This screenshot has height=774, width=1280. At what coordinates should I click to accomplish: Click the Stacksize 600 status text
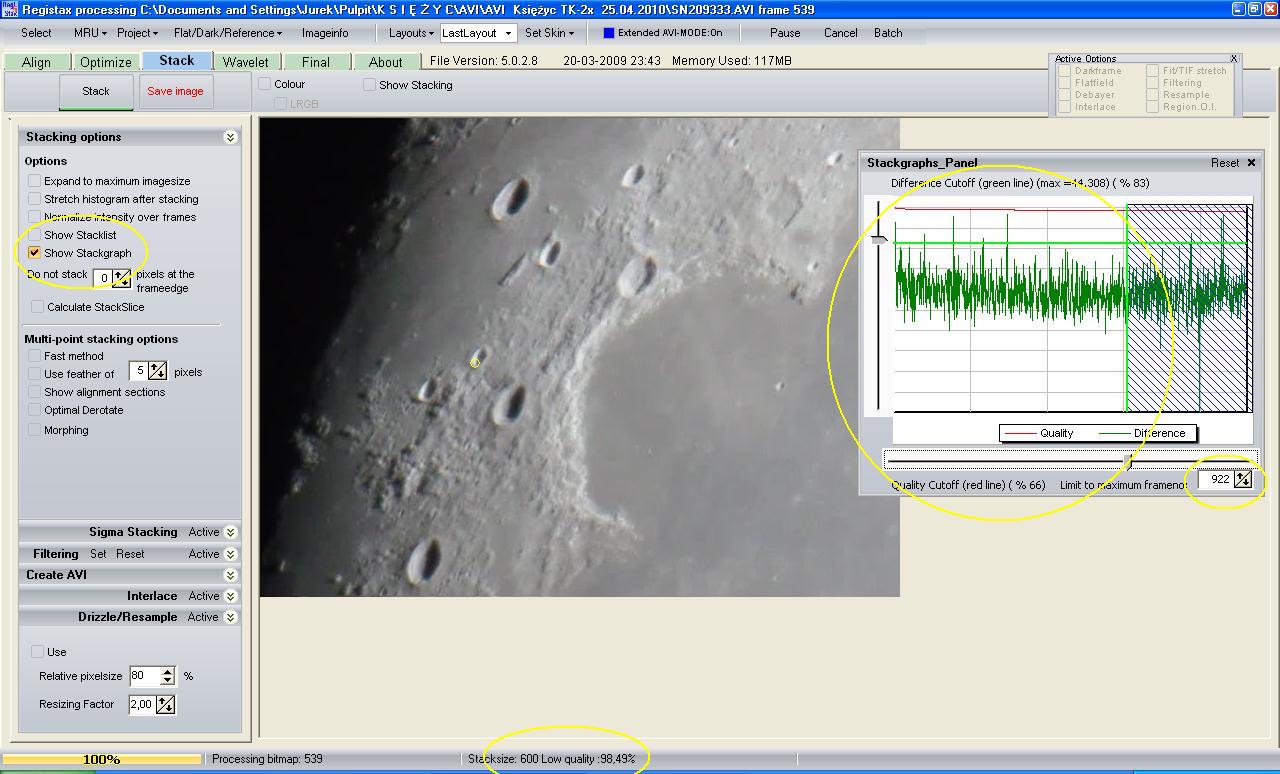point(551,760)
